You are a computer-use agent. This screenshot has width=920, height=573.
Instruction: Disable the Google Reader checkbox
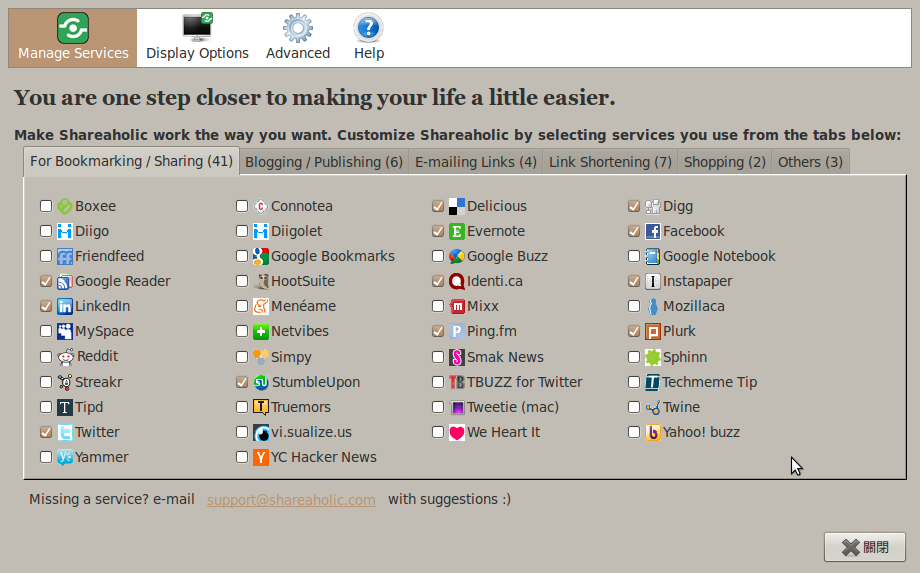[x=46, y=281]
